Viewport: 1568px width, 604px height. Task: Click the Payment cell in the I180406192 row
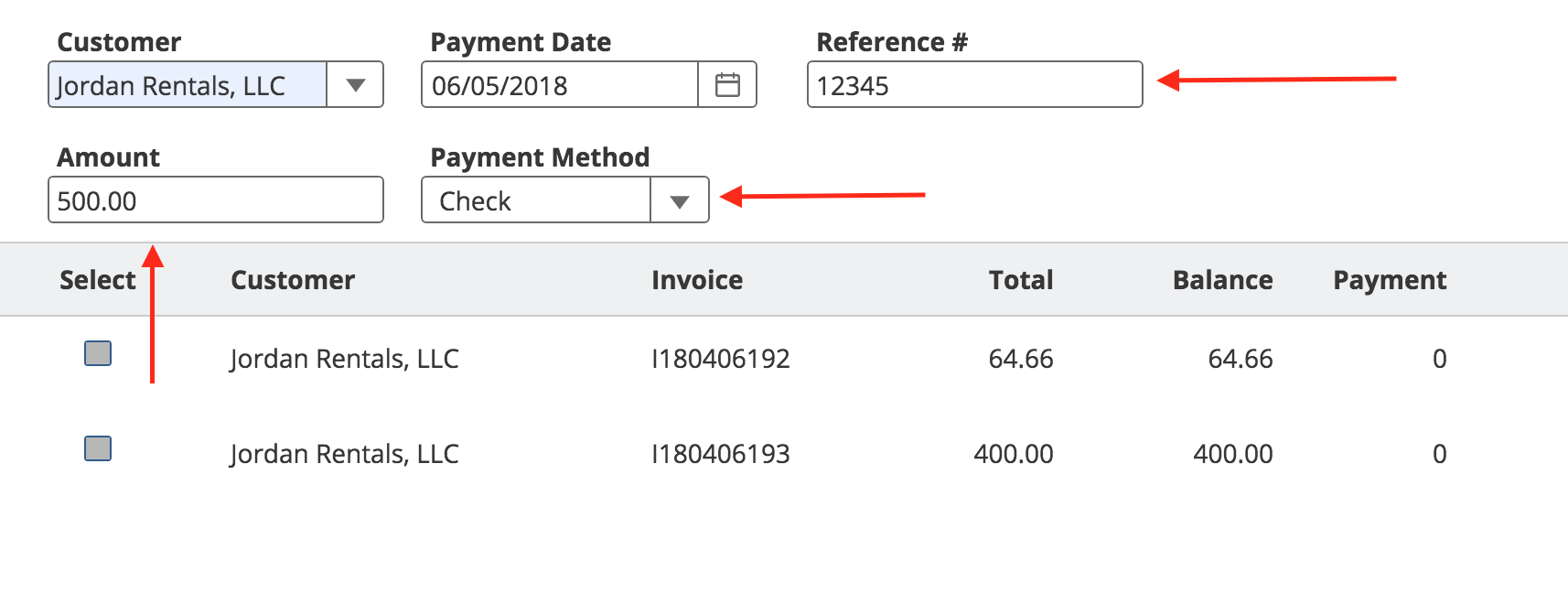(1438, 359)
